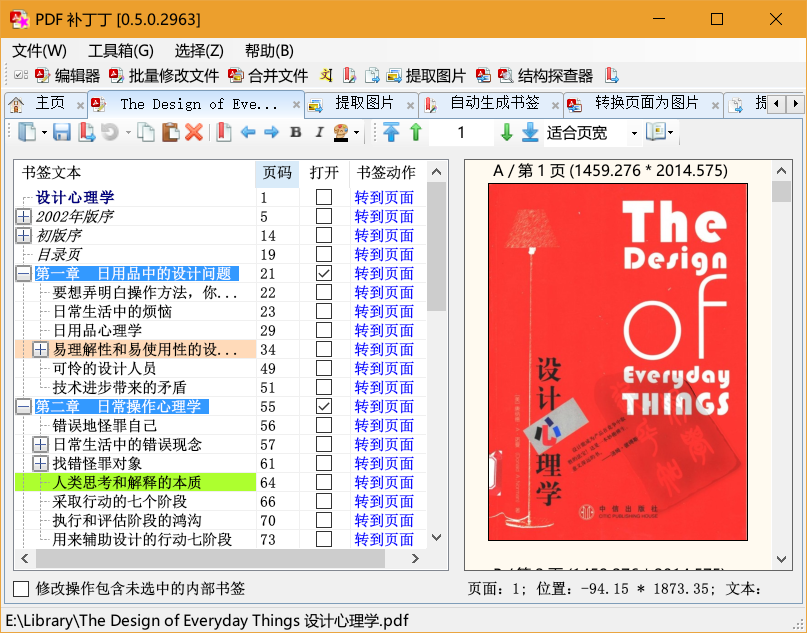Click the bookmark color palette icon
Screen dimensions: 807x633
[341, 133]
